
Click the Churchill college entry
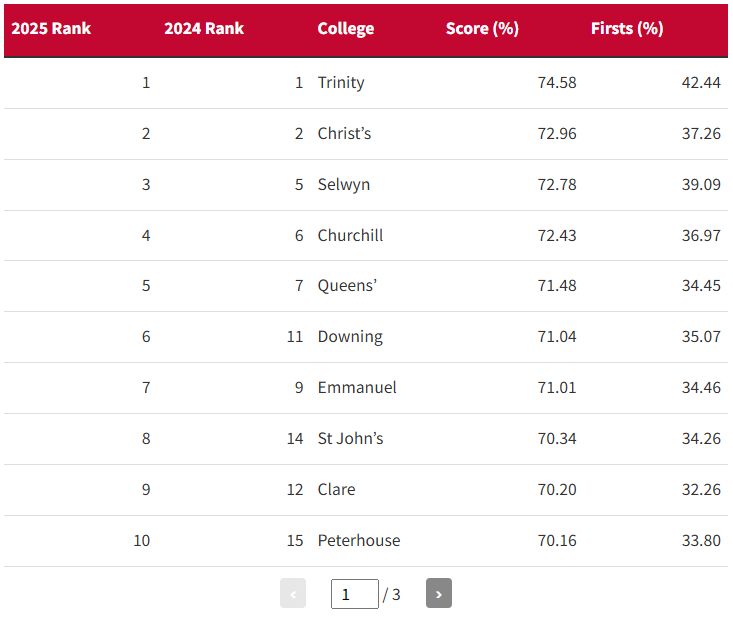[350, 236]
